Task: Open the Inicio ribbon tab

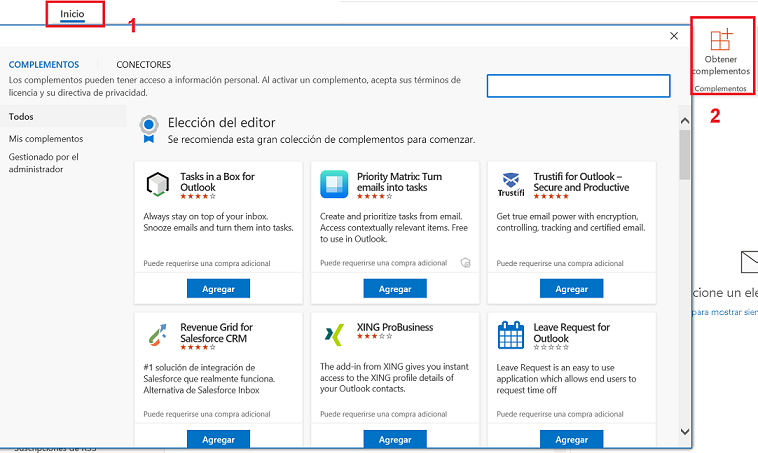Action: point(72,14)
